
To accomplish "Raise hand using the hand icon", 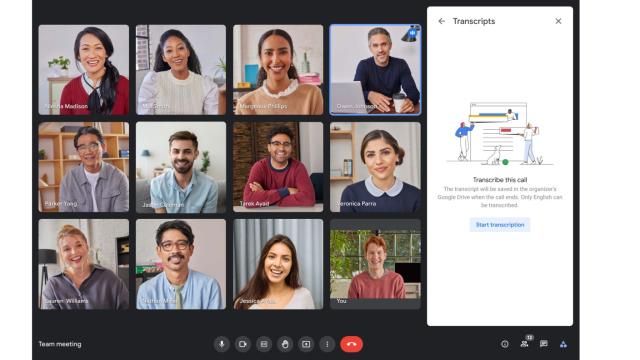I will [285, 344].
